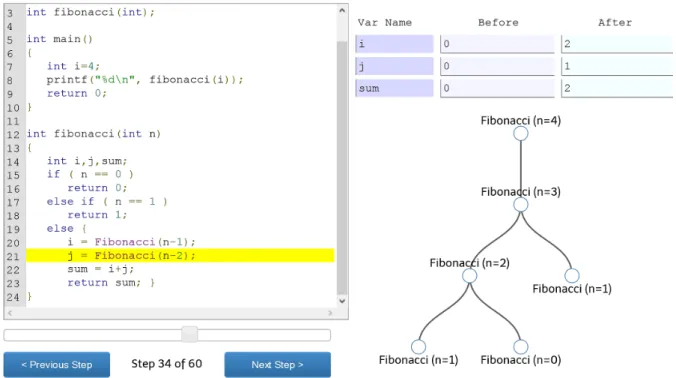
Task: Click the Fibonacci (n=4) tree node circle
Action: coord(521,133)
